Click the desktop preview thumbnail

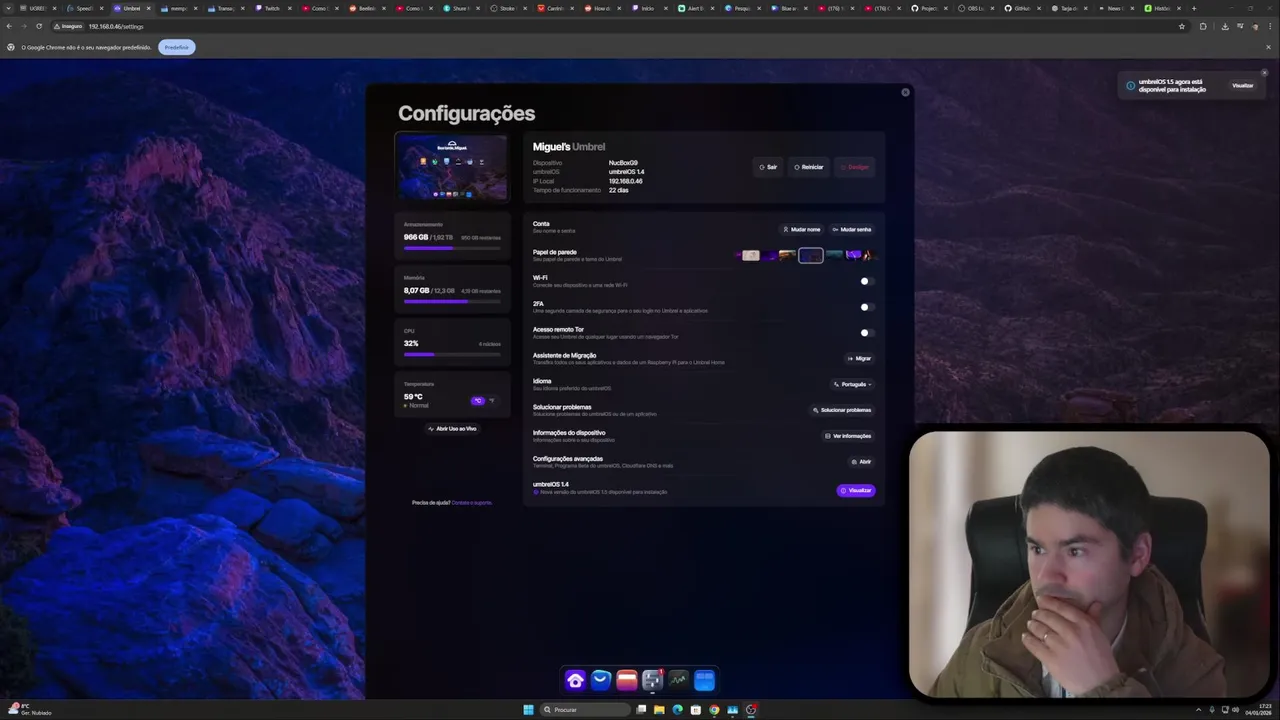pos(451,167)
